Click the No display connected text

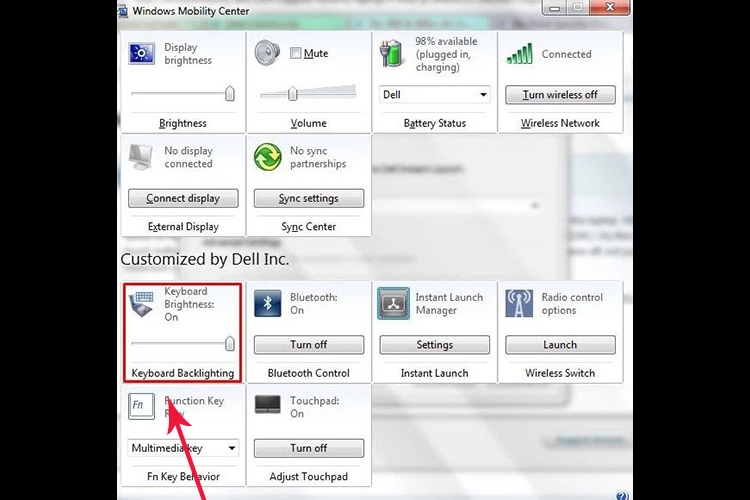tap(188, 157)
